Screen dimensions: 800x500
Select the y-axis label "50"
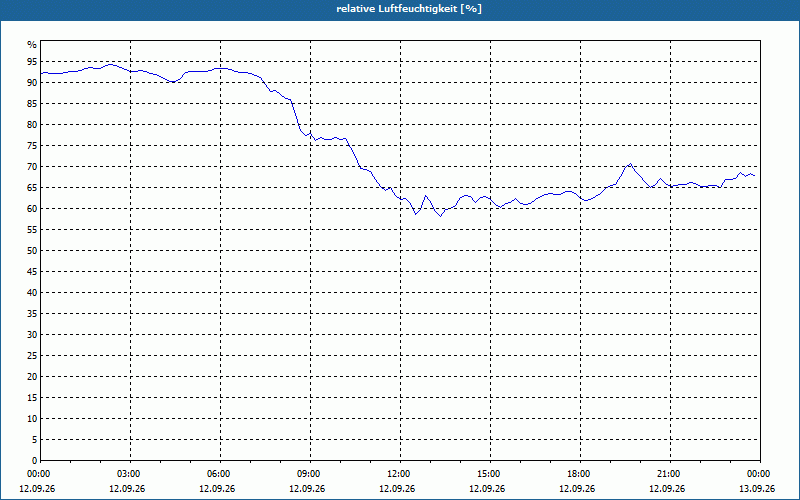[x=32, y=251]
